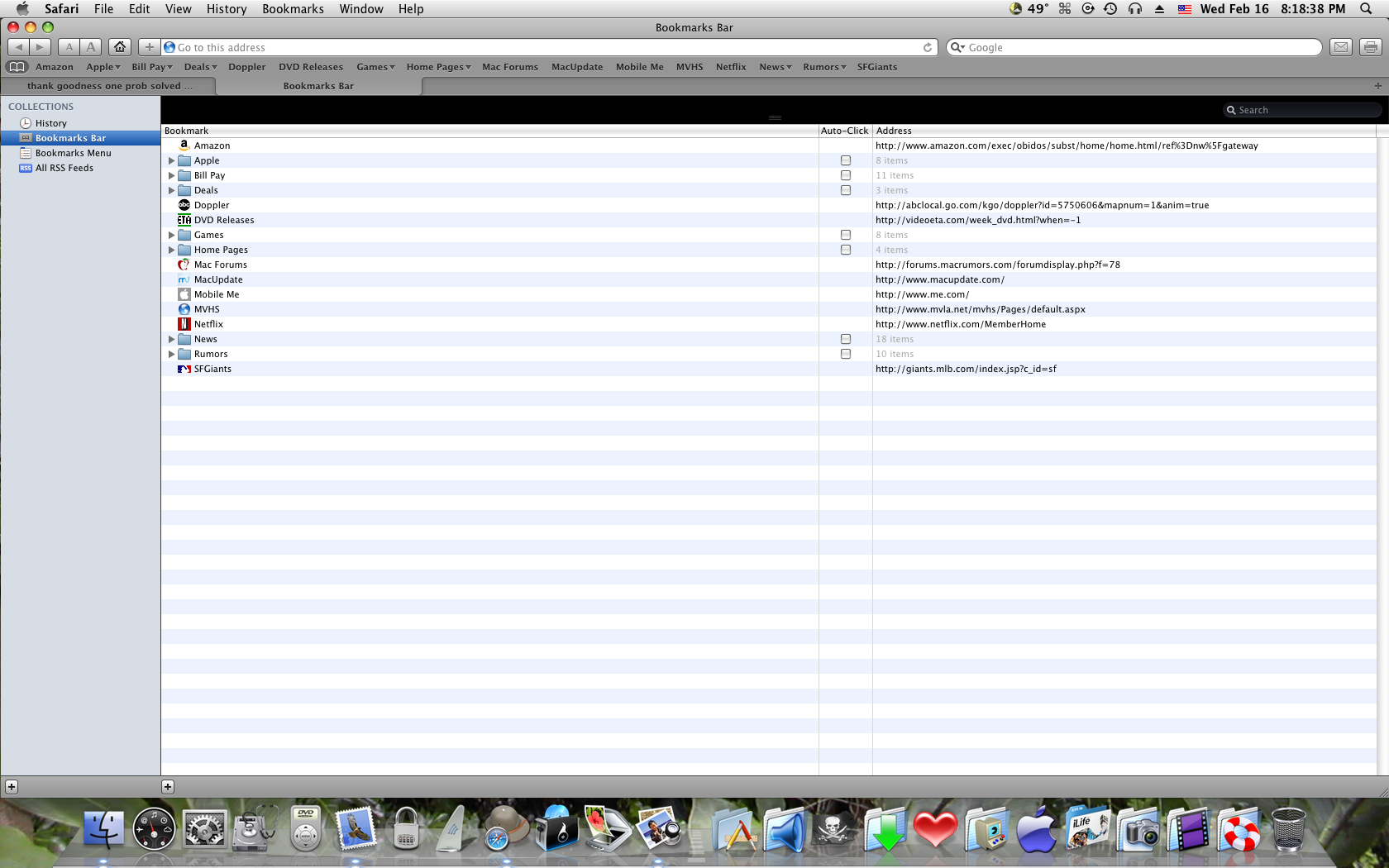Reload the page with the reload arrow

coord(928,47)
